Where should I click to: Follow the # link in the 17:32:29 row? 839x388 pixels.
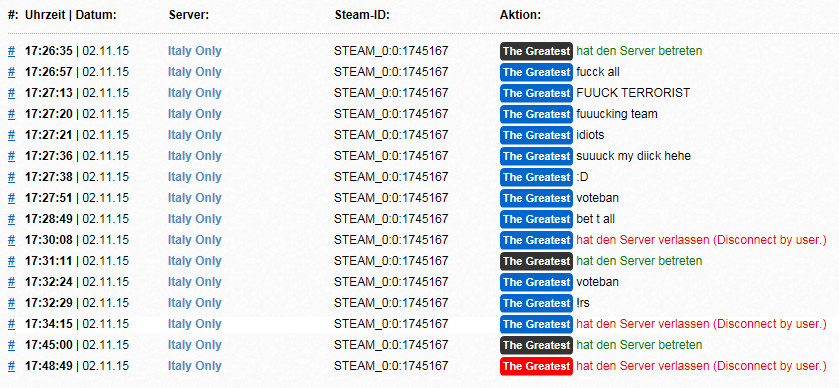11,303
